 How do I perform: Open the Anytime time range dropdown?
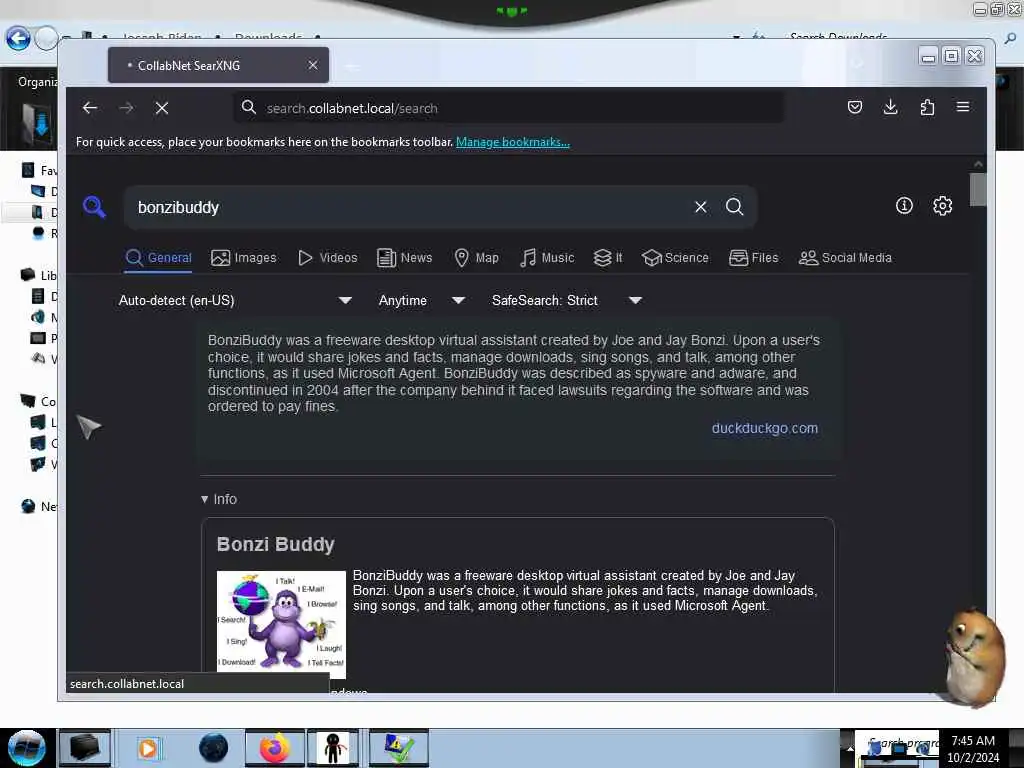[x=422, y=300]
